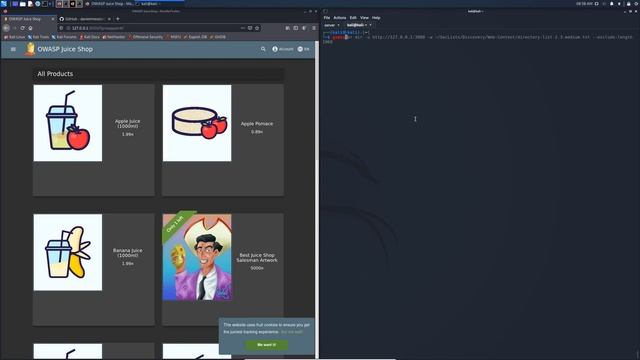Open the Kali Tools bookmark
The image size is (640, 360).
(38, 37)
